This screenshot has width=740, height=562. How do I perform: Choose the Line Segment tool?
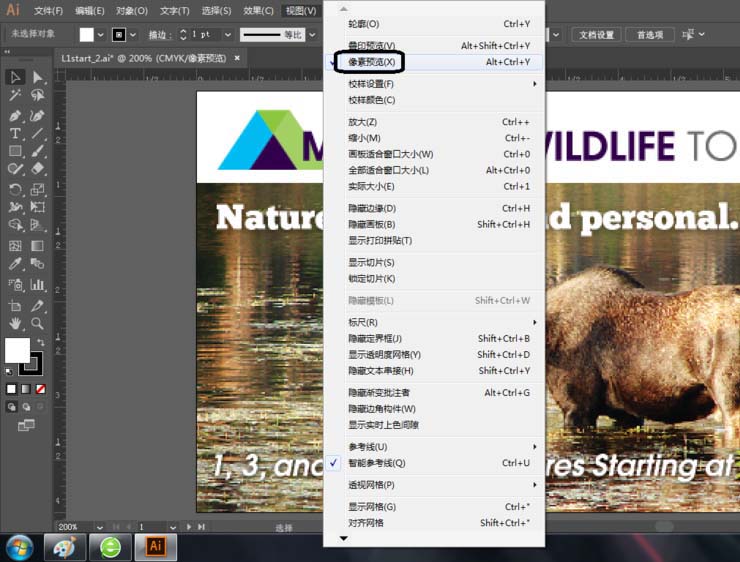click(37, 134)
